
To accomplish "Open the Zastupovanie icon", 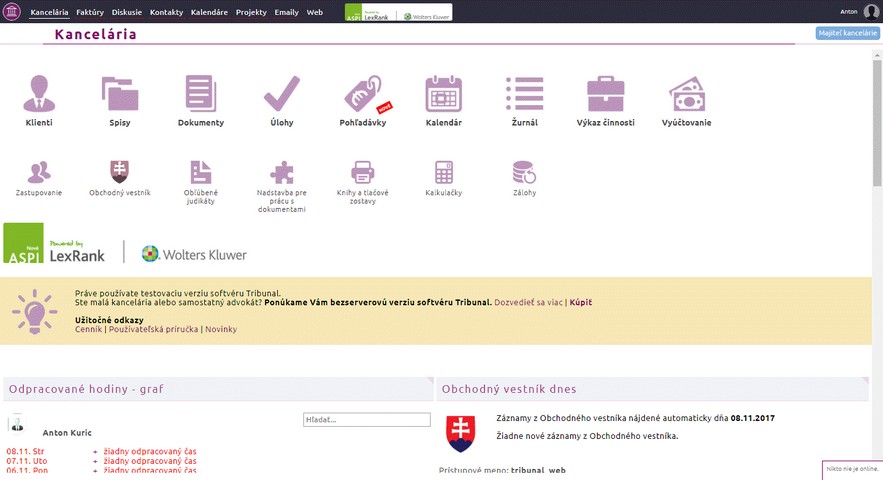I will (39, 172).
